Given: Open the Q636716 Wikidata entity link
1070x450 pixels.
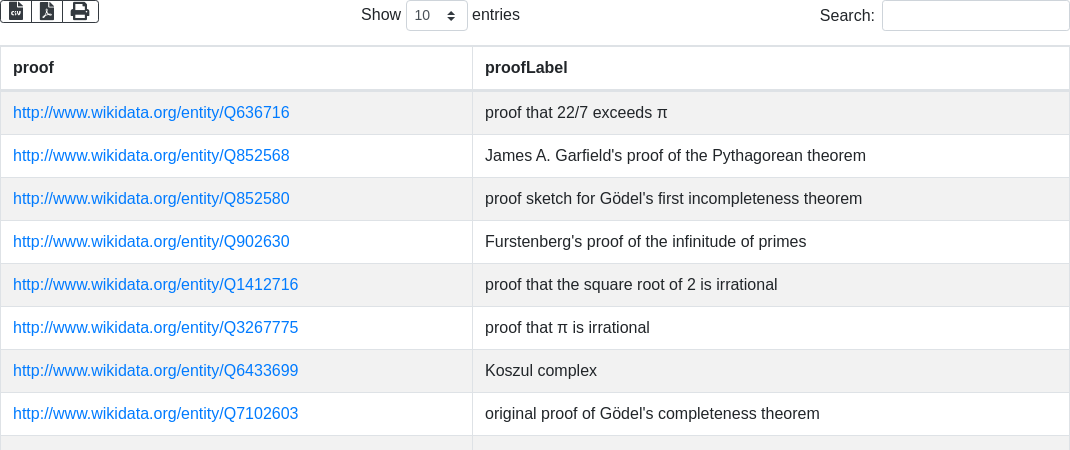Looking at the screenshot, I should click(151, 113).
